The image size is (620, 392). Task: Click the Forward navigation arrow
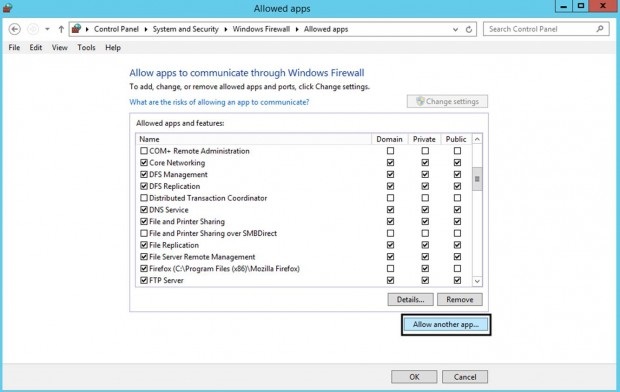click(33, 29)
